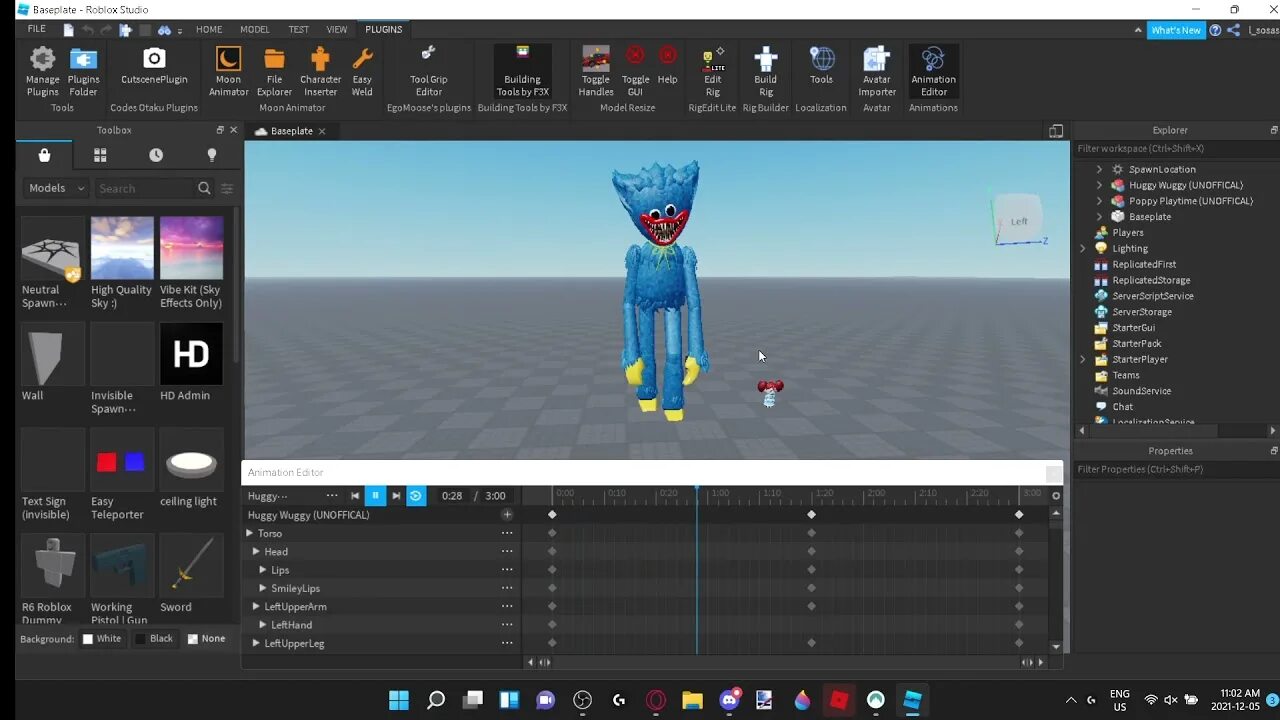Open Toolbox search filter options
Screen dimensions: 1280x720
[x=227, y=188]
